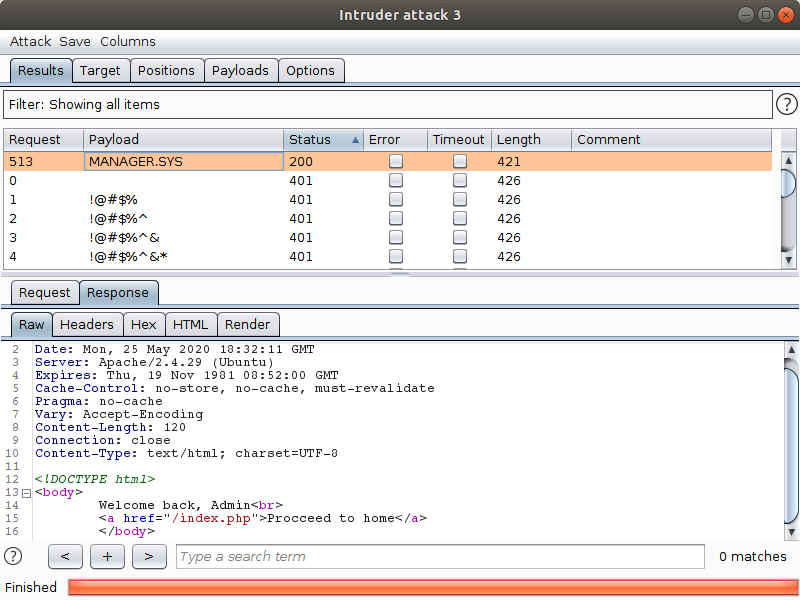Viewport: 800px width, 600px height.
Task: Go to previous search match with < button
Action: click(65, 556)
